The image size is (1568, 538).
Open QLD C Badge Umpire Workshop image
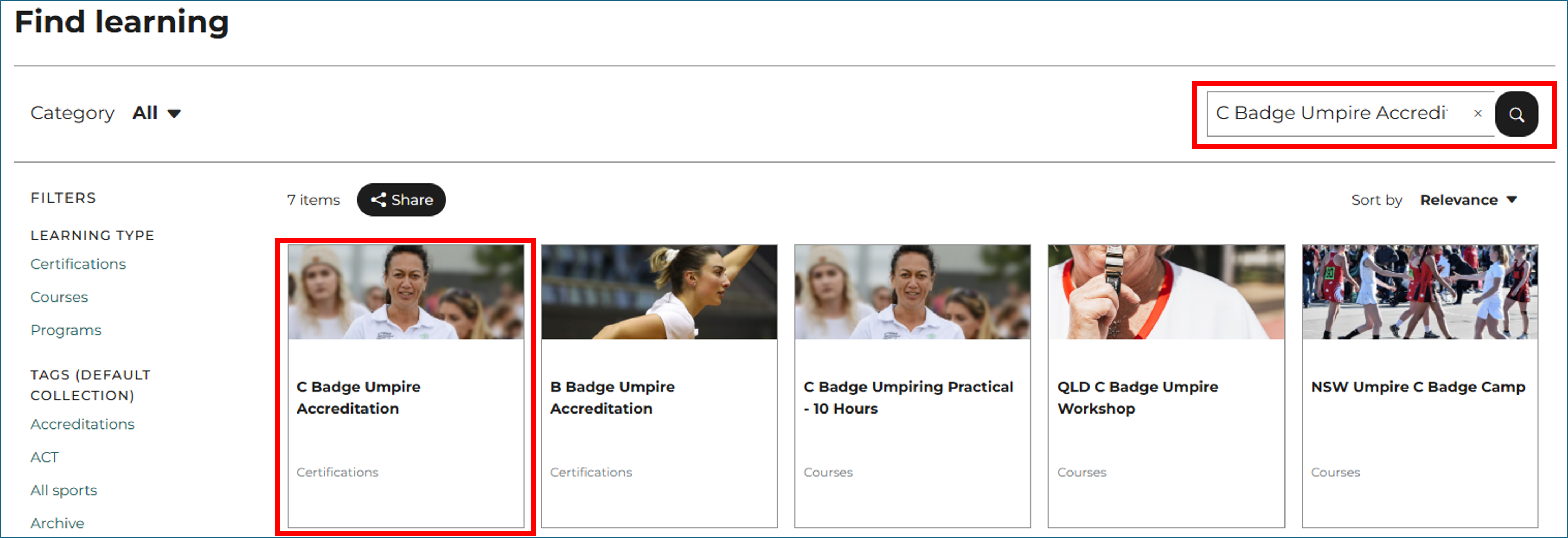[1166, 292]
